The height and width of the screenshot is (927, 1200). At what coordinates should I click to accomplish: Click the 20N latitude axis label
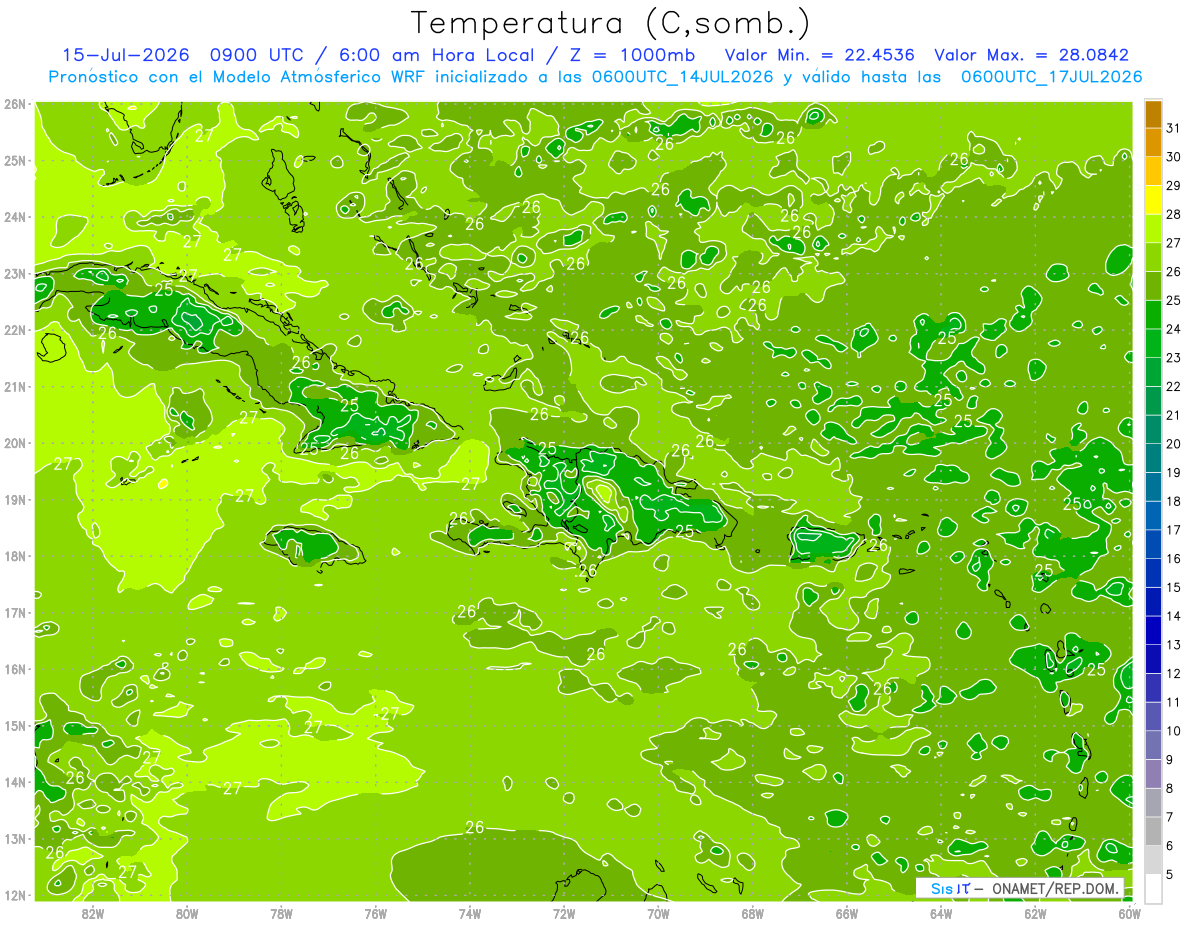[x=14, y=443]
